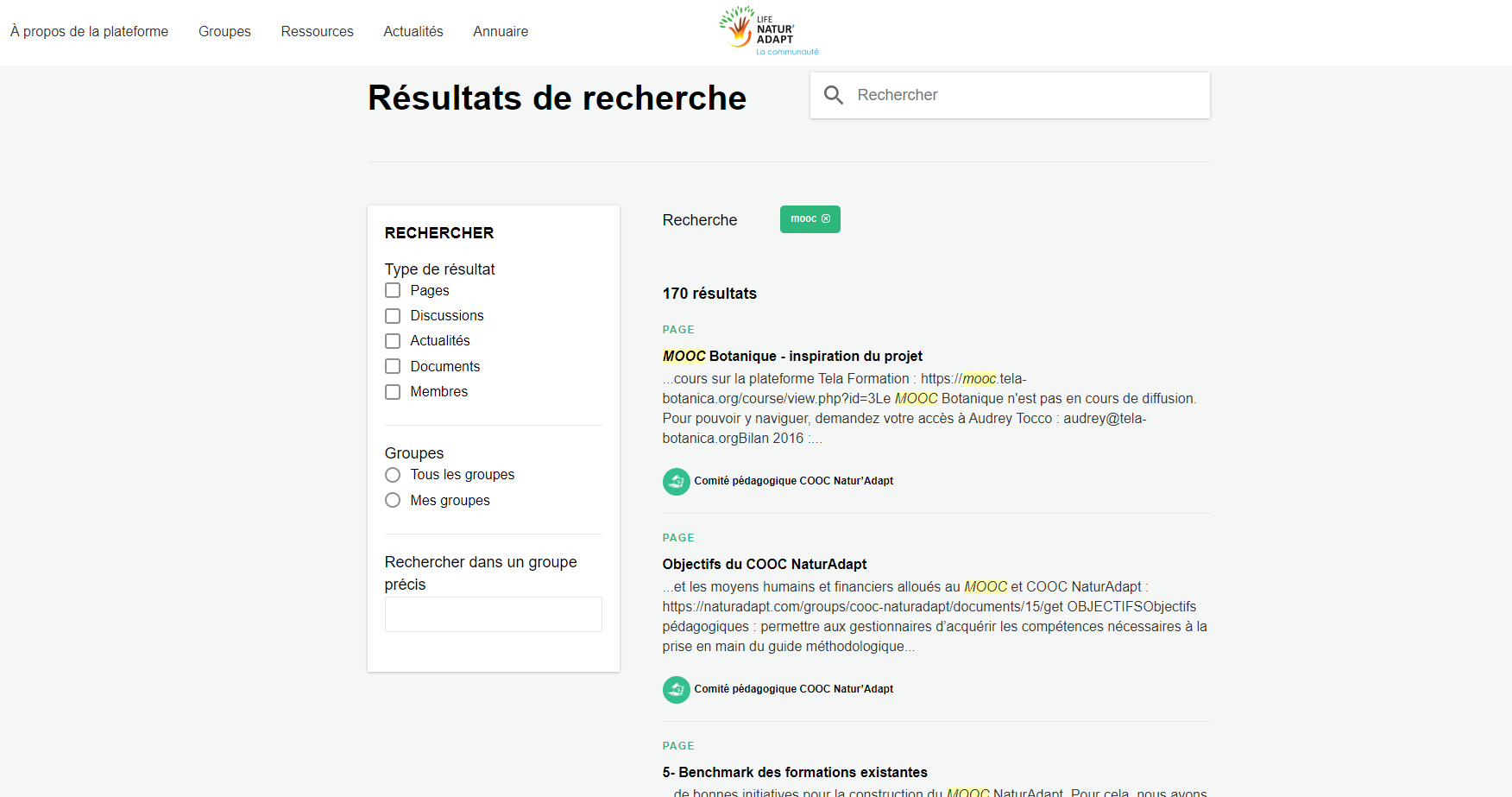Enable the Discussions filter checkbox
1512x797 pixels.
pyautogui.click(x=393, y=316)
